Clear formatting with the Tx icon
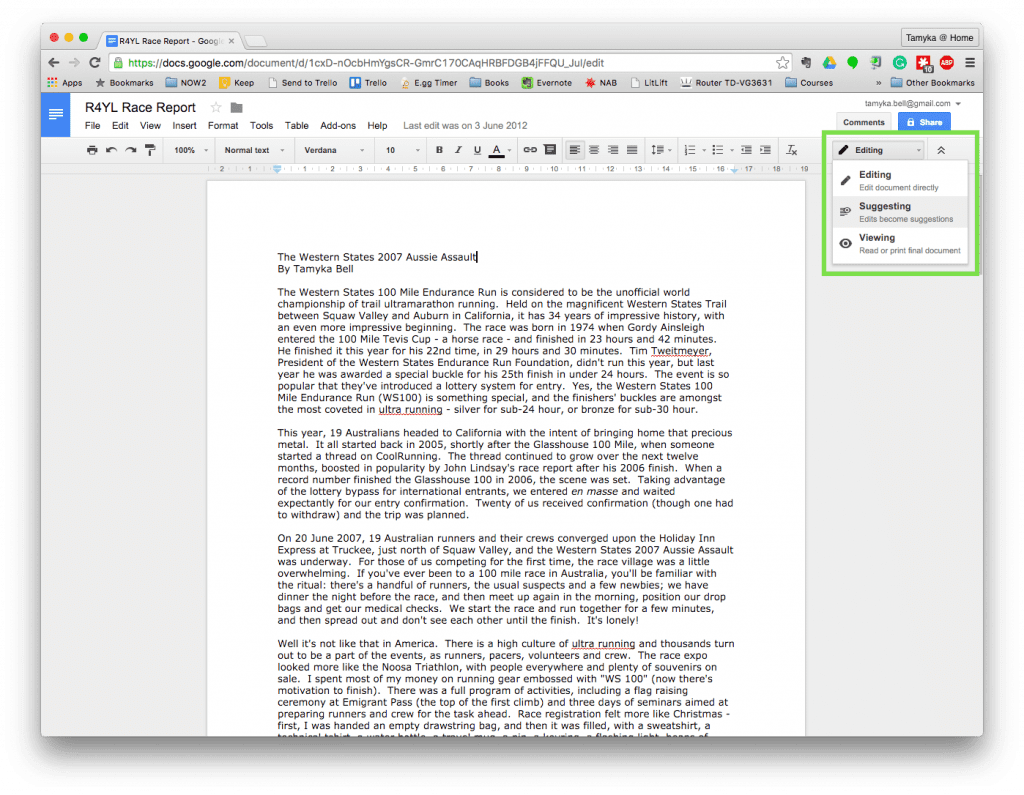 coord(792,150)
